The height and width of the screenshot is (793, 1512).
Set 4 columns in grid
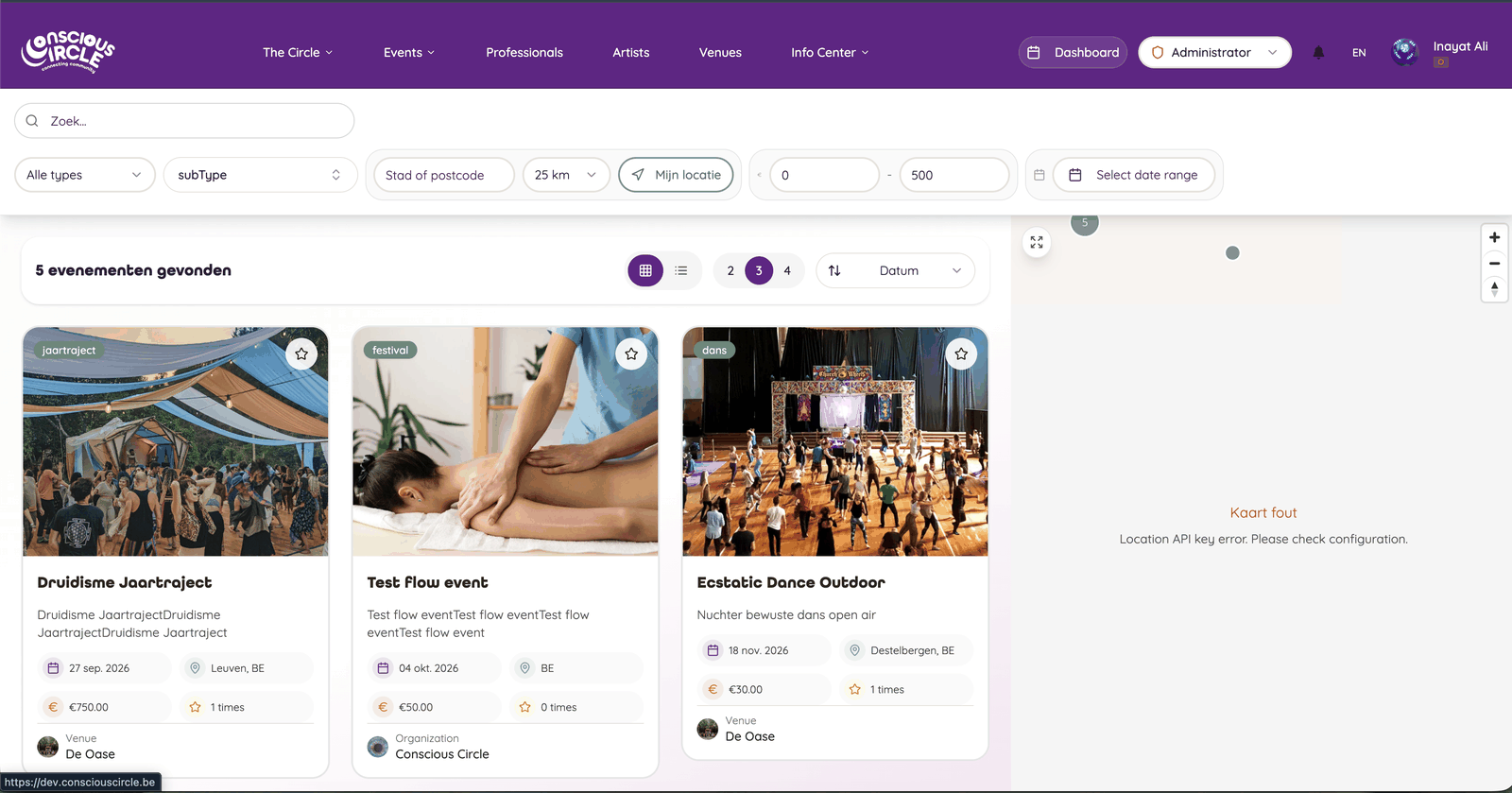coord(787,270)
